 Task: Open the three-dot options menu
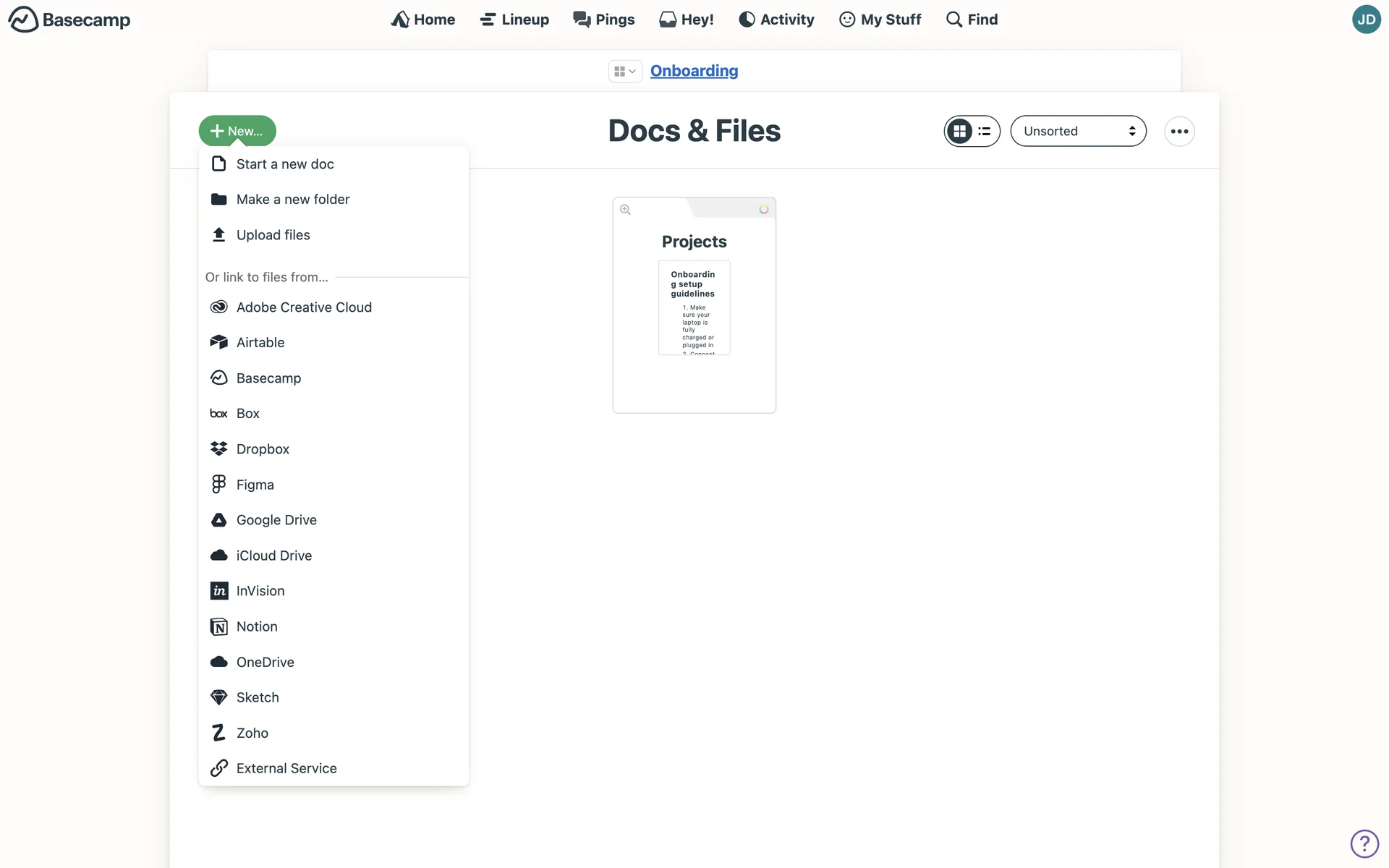pyautogui.click(x=1179, y=131)
